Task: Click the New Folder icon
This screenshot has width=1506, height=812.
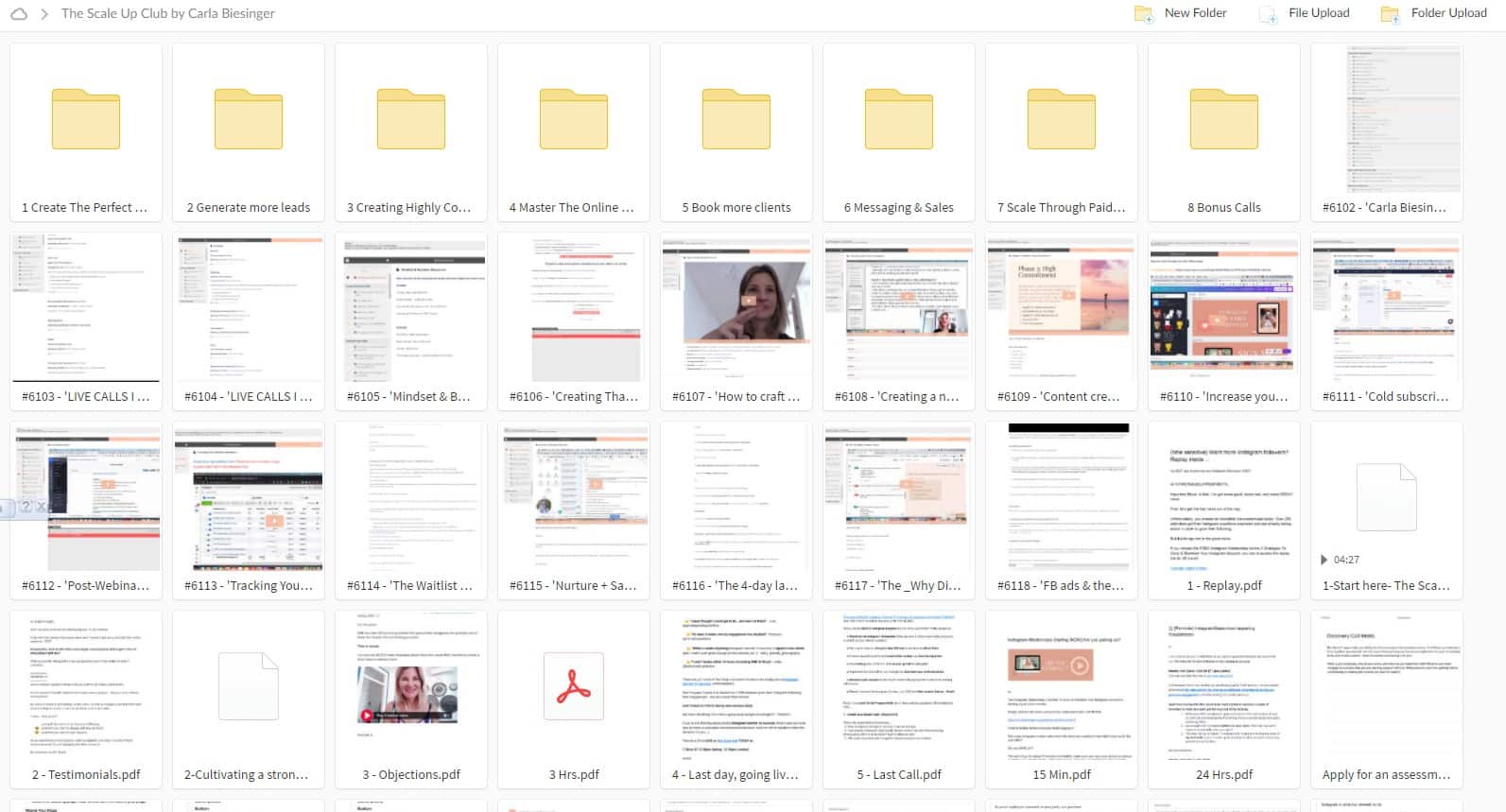Action: (1144, 14)
